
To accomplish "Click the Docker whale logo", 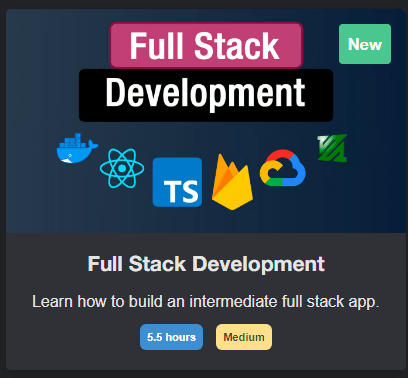I will coord(77,148).
